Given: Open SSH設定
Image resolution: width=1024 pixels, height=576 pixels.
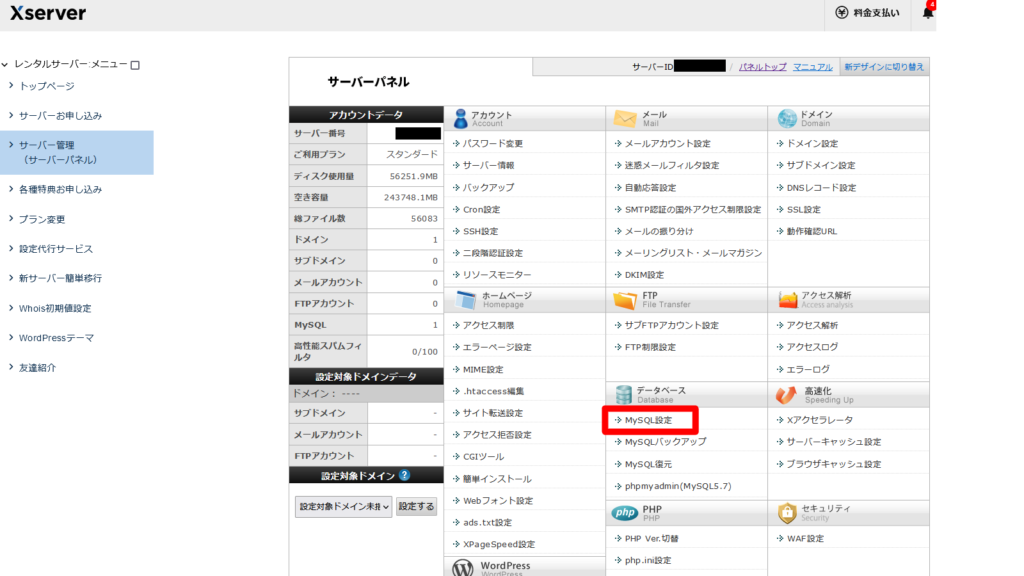Looking at the screenshot, I should pos(480,231).
